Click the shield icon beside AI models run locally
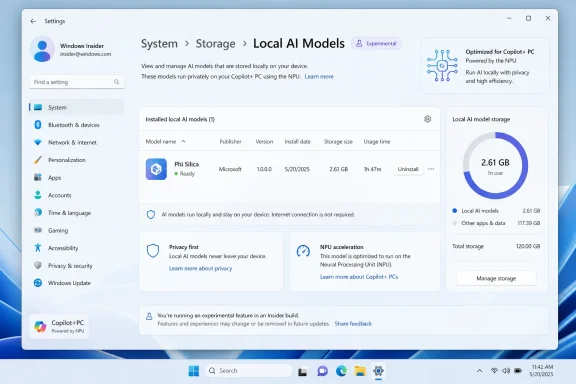Screen dimensions: 576x384 click(151, 215)
